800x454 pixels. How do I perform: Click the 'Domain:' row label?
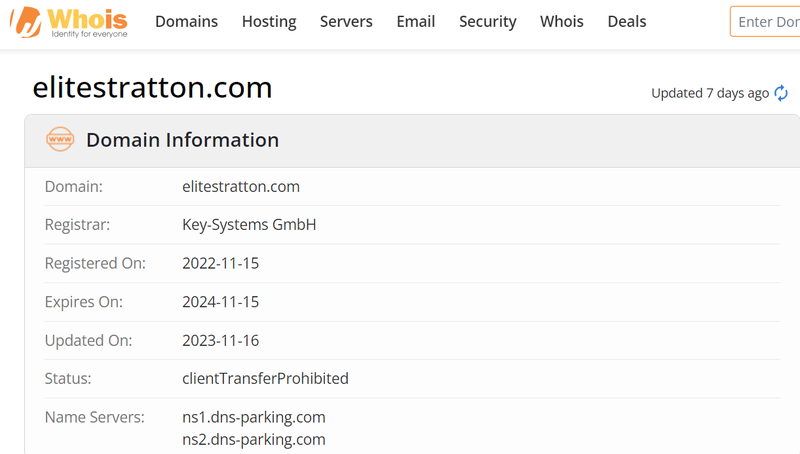[x=73, y=186]
